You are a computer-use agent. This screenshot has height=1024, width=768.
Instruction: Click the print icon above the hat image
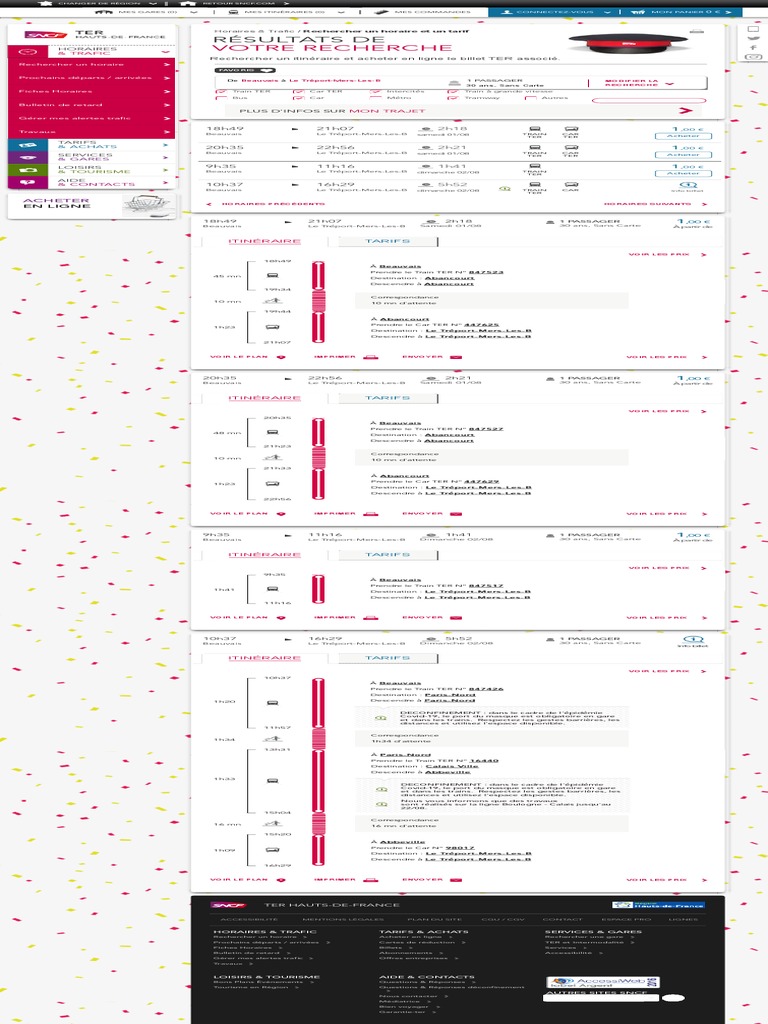(697, 30)
